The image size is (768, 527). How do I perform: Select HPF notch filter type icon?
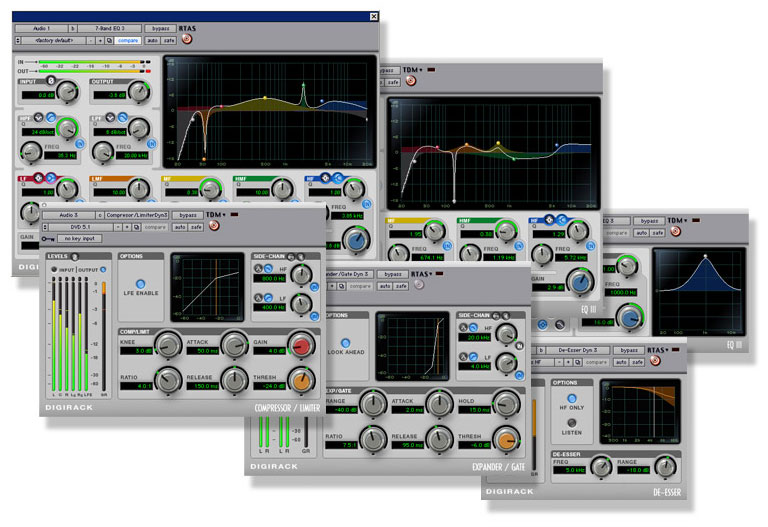click(x=38, y=117)
